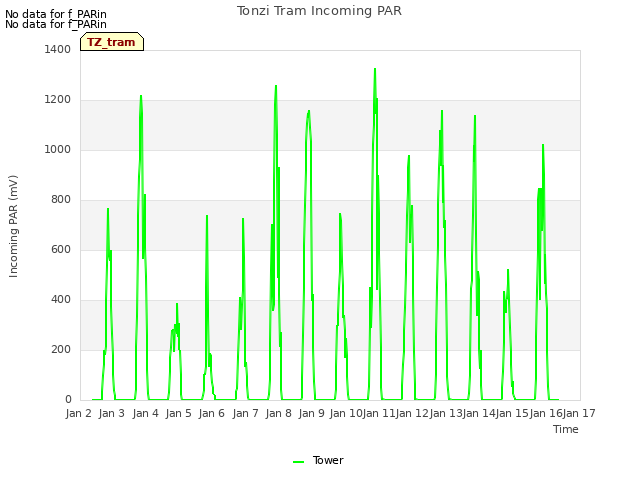640x480 pixels.
Task: Click the Jan 16 peak near 1000 mV
Action: (543, 145)
